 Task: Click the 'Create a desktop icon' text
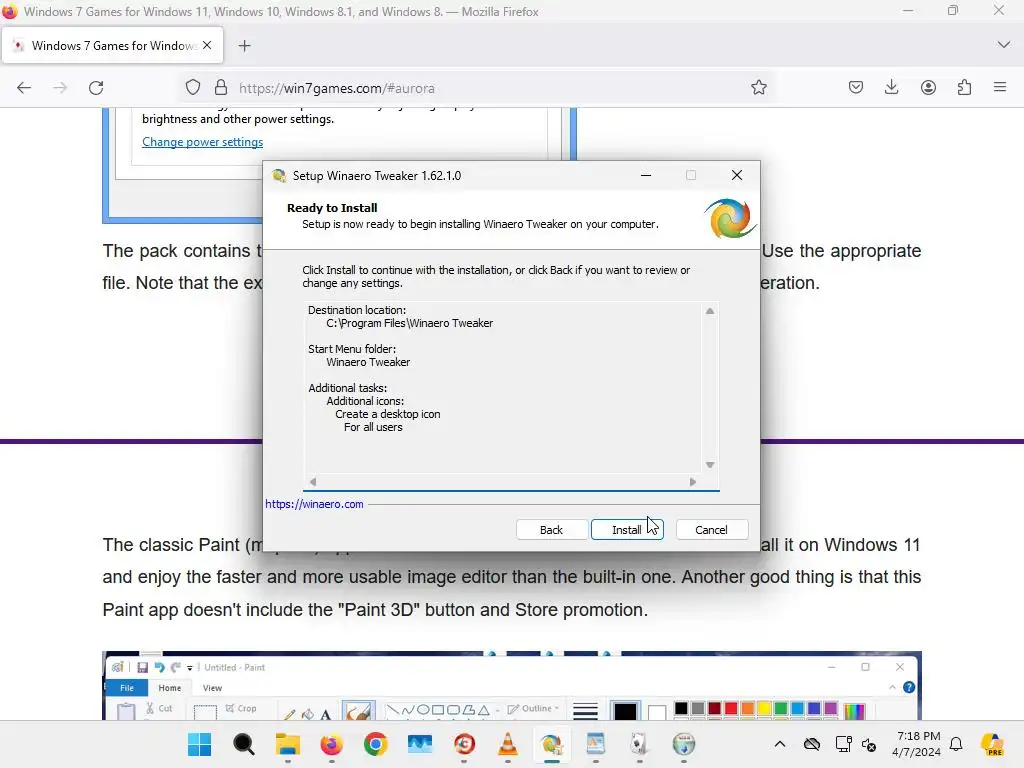(388, 414)
